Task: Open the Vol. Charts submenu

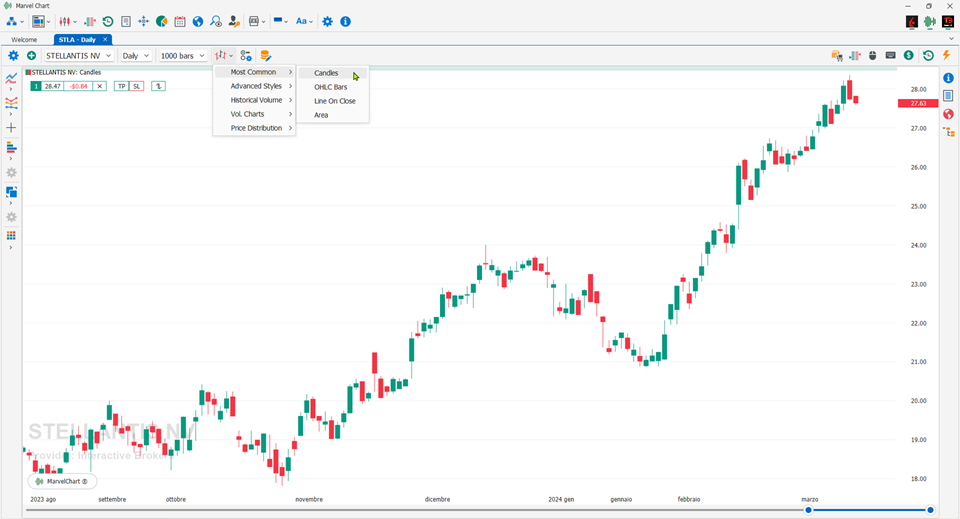Action: [x=254, y=114]
